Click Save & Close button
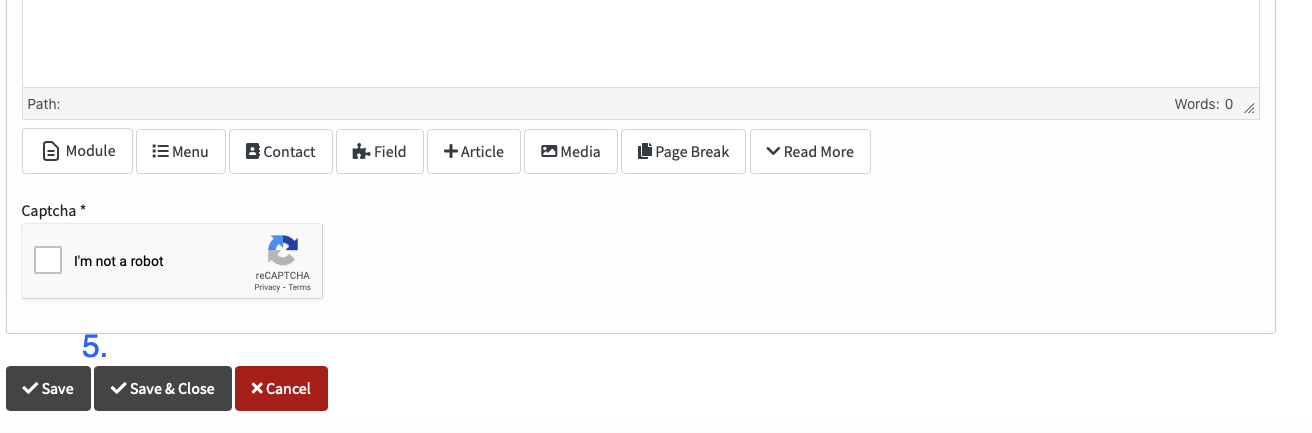This screenshot has width=1312, height=433. tap(163, 388)
